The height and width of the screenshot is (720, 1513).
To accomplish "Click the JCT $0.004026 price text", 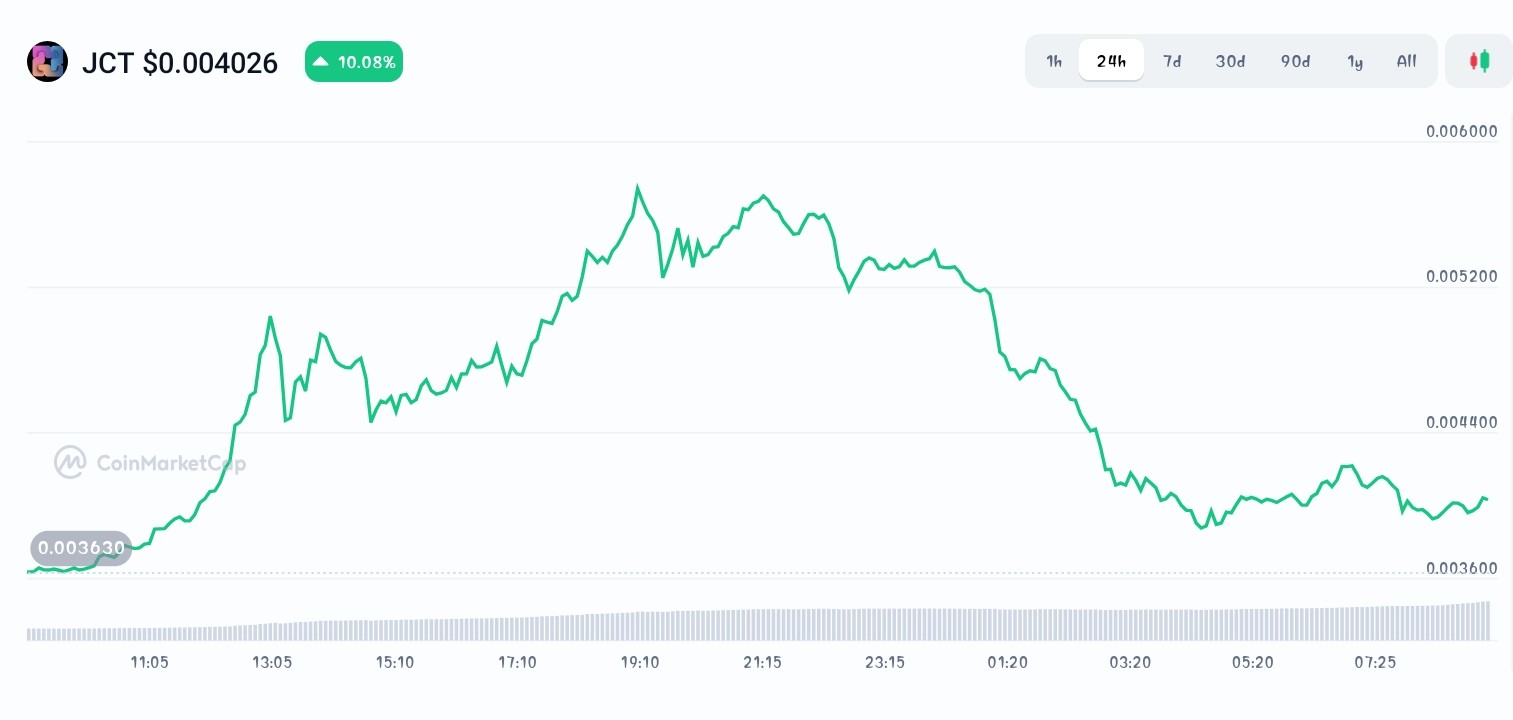I will (180, 63).
